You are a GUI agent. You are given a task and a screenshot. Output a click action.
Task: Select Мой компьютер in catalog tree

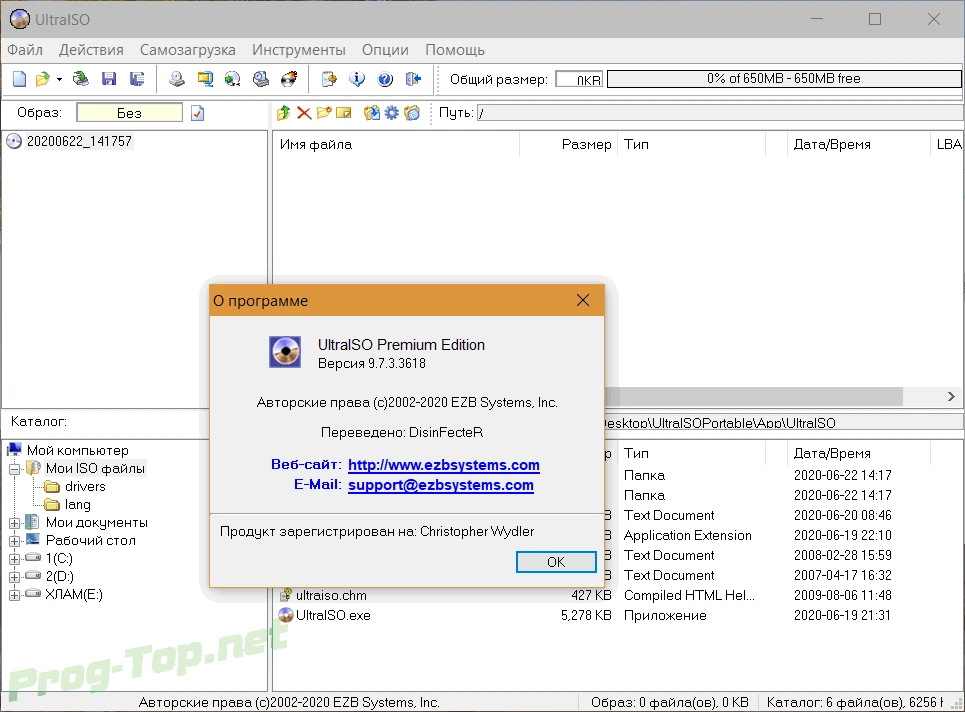click(x=78, y=450)
